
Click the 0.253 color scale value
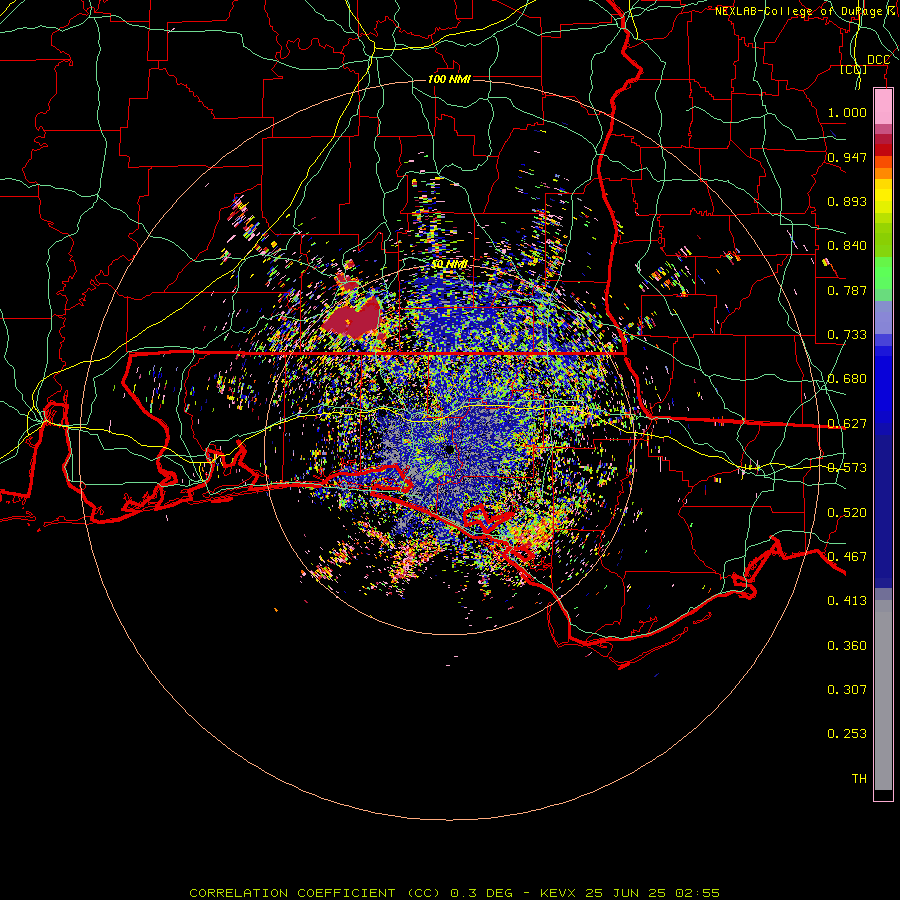[x=847, y=734]
